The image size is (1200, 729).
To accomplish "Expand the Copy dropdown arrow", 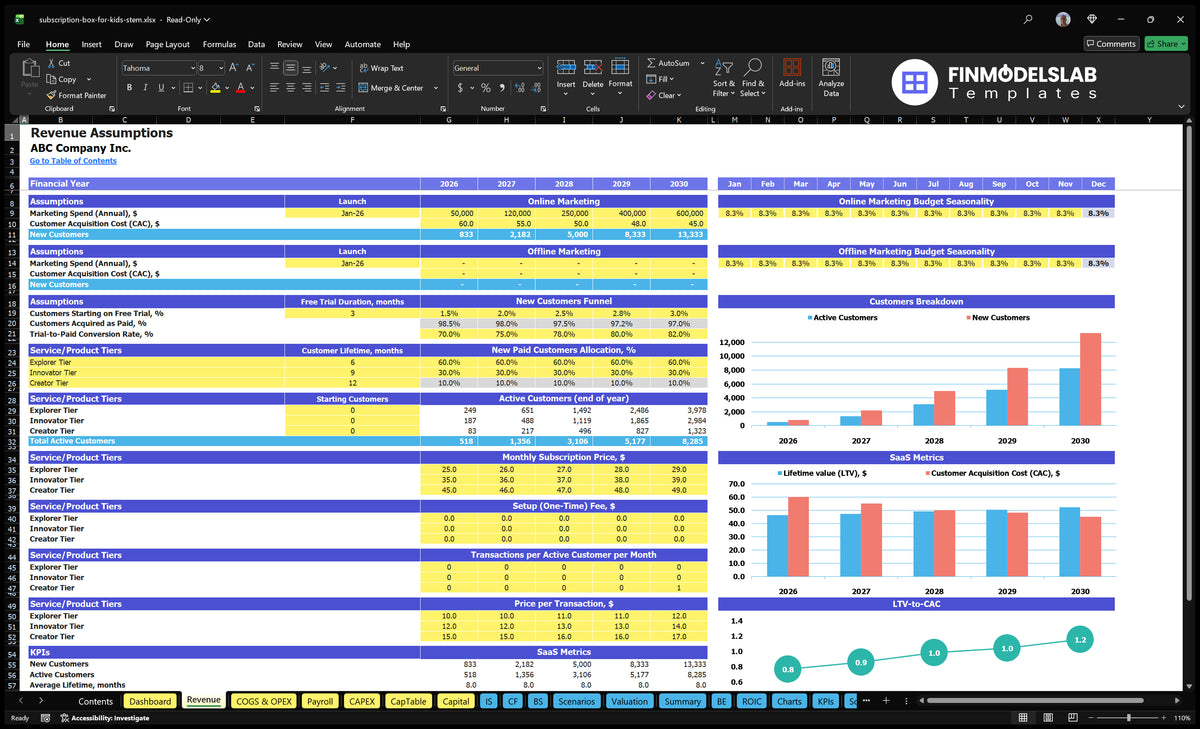I will coord(89,79).
